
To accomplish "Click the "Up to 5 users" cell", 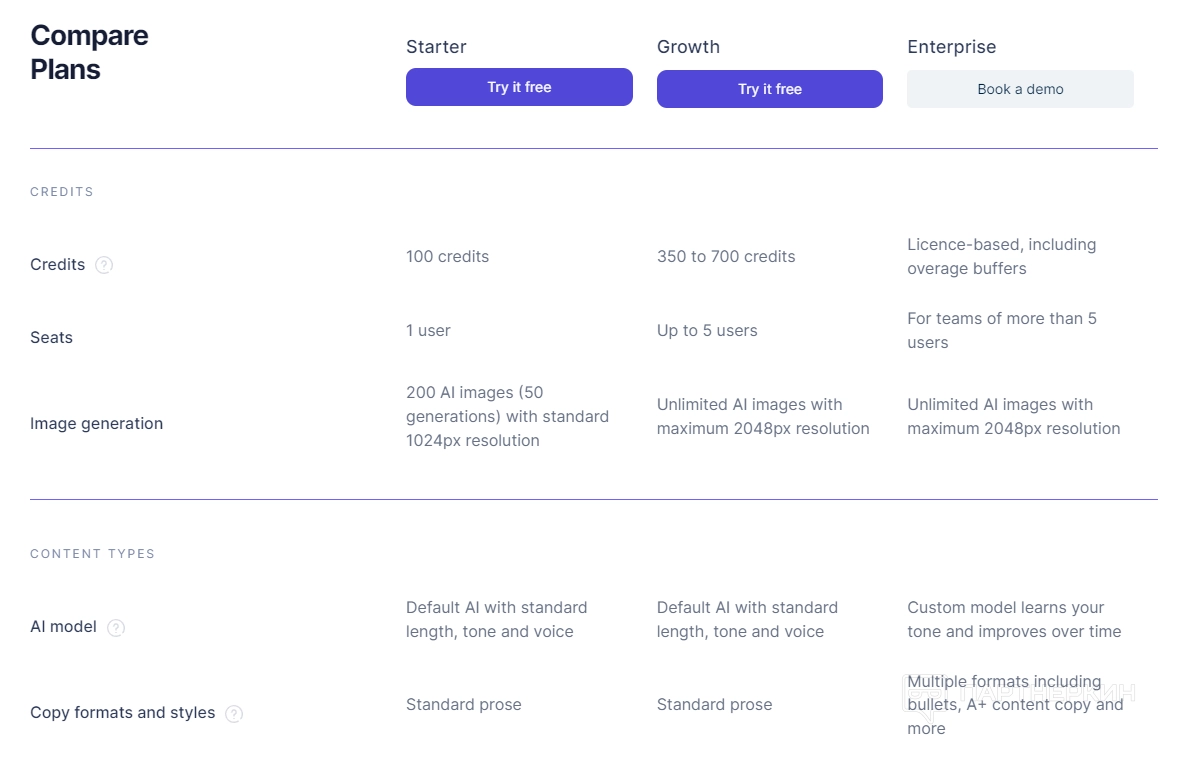I will click(707, 331).
